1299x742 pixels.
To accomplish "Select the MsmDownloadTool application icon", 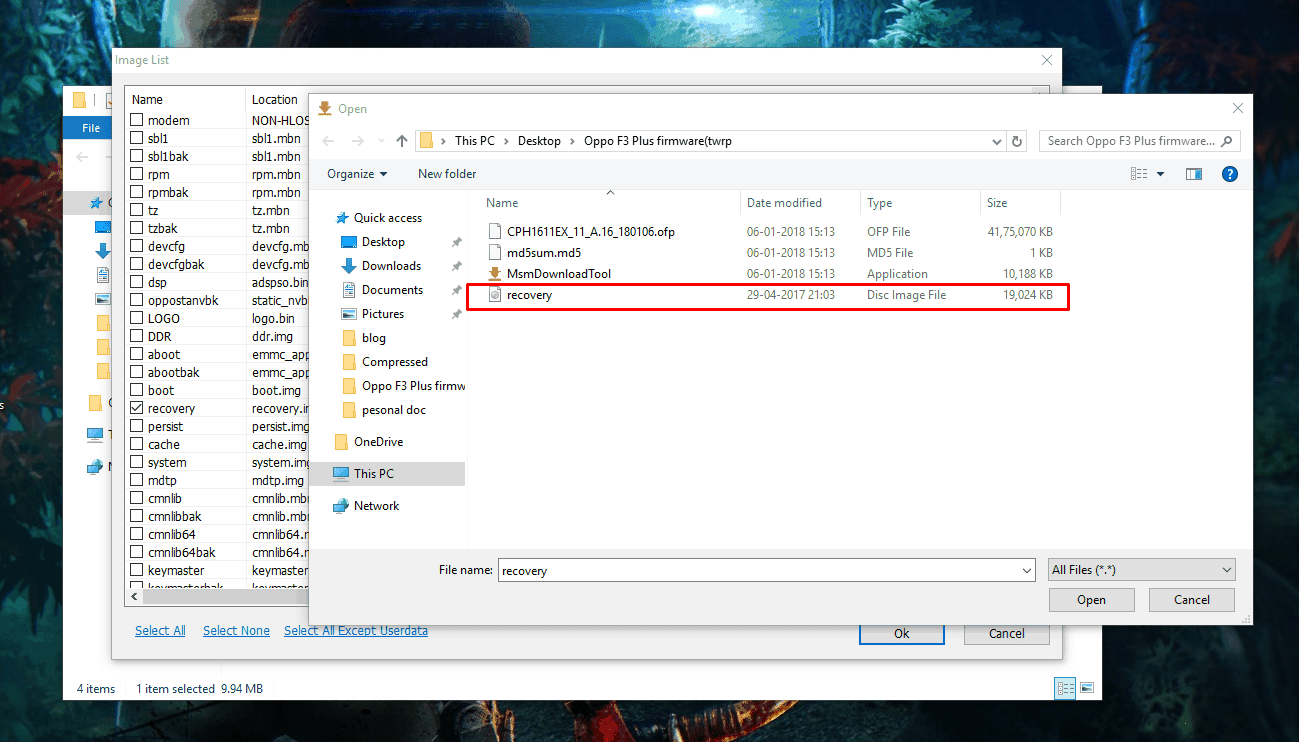I will (x=494, y=274).
